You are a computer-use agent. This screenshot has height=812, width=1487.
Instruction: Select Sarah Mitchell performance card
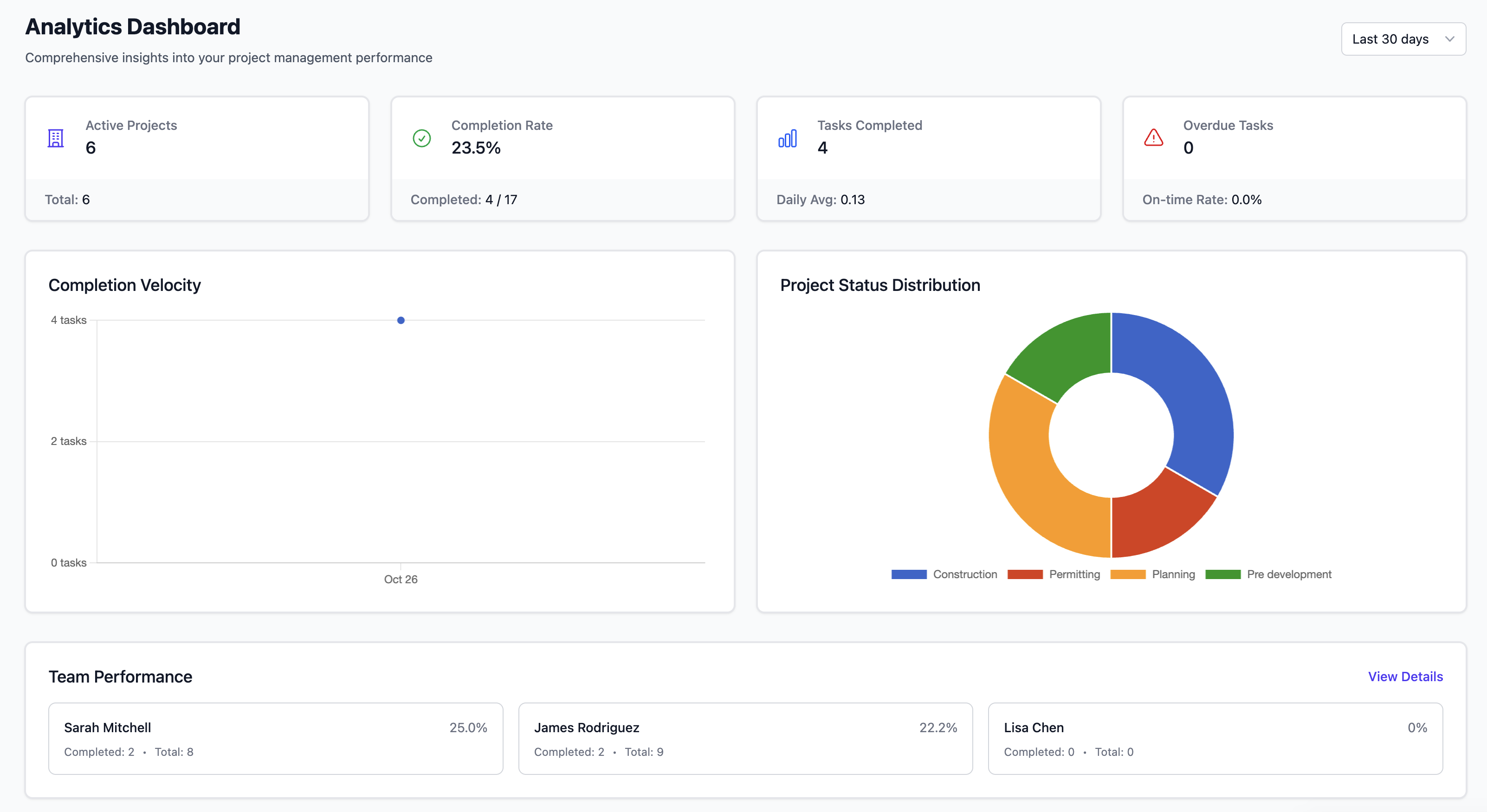(x=275, y=738)
